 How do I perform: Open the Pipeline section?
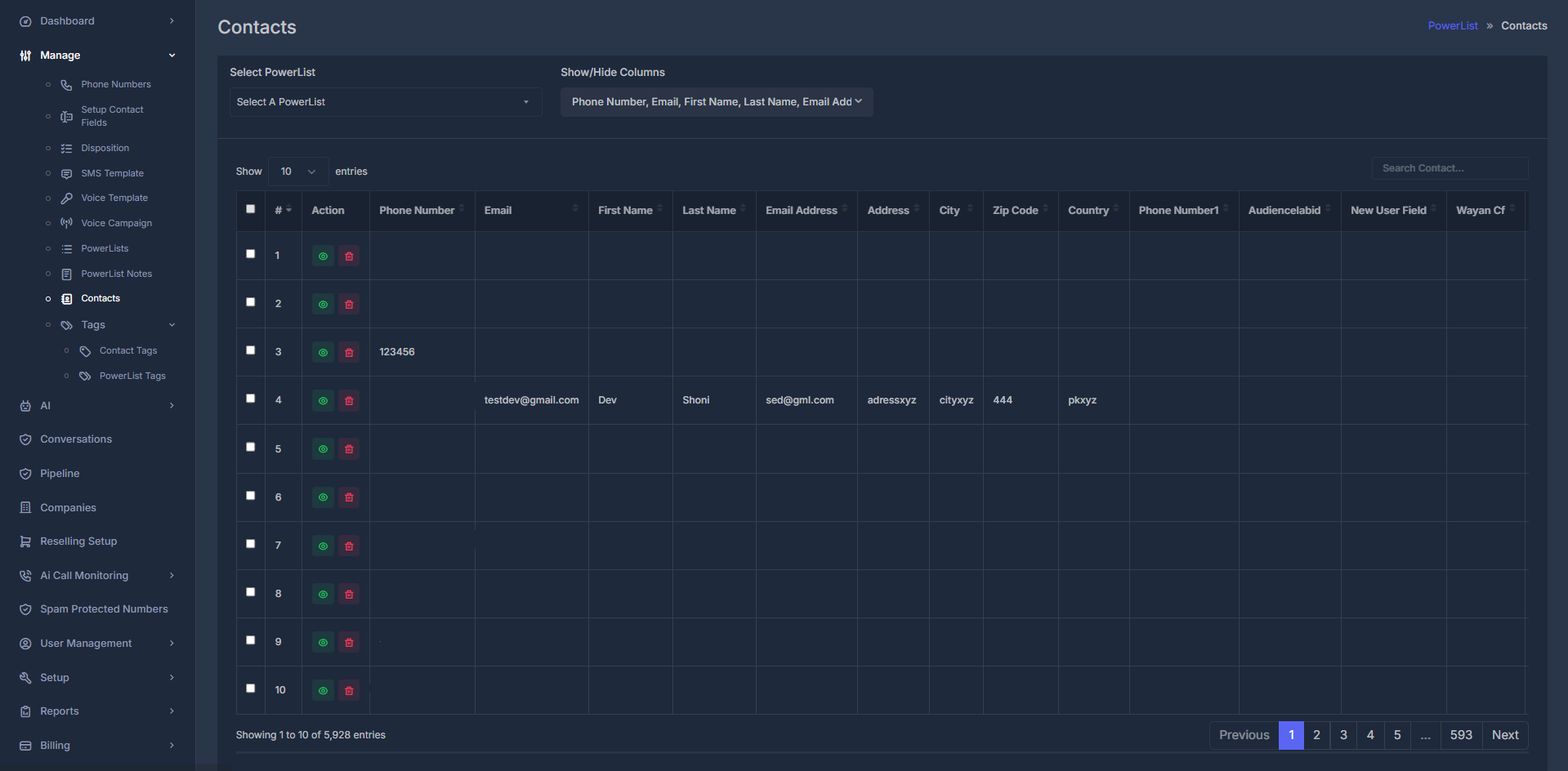click(x=59, y=473)
